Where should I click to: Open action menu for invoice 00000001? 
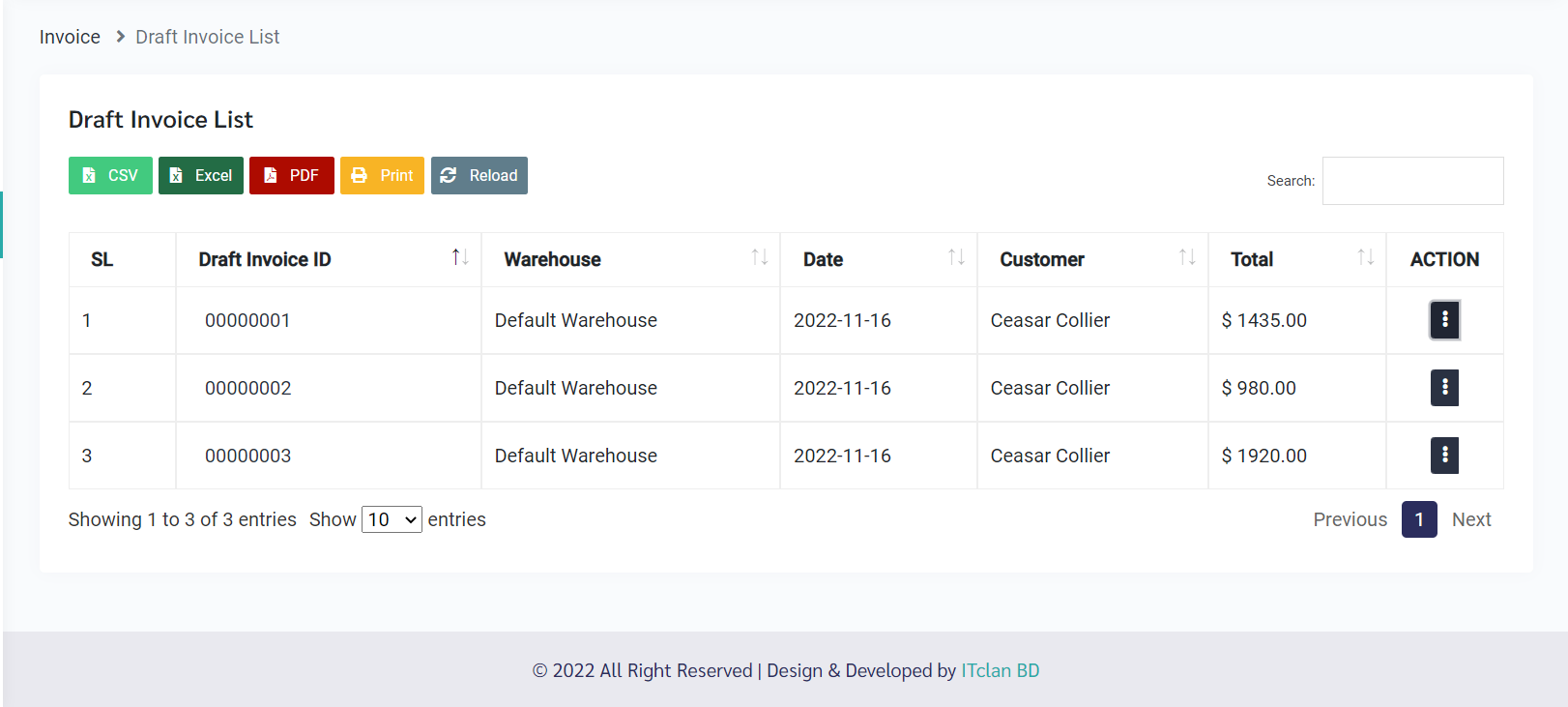click(x=1444, y=320)
